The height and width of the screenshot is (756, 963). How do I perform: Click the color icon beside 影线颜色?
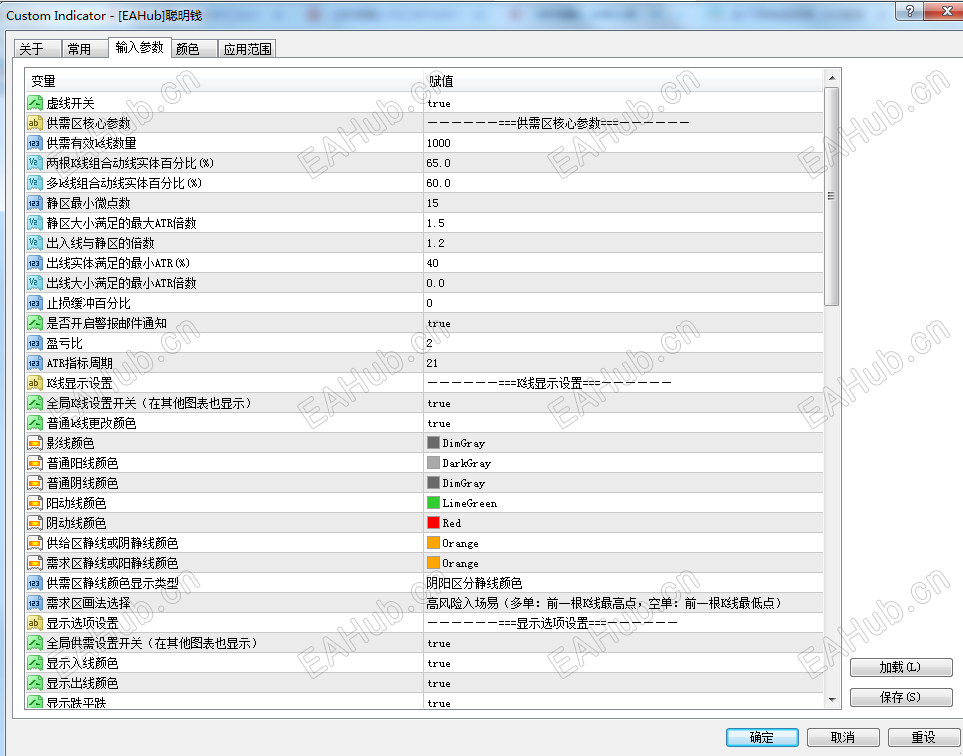34,443
